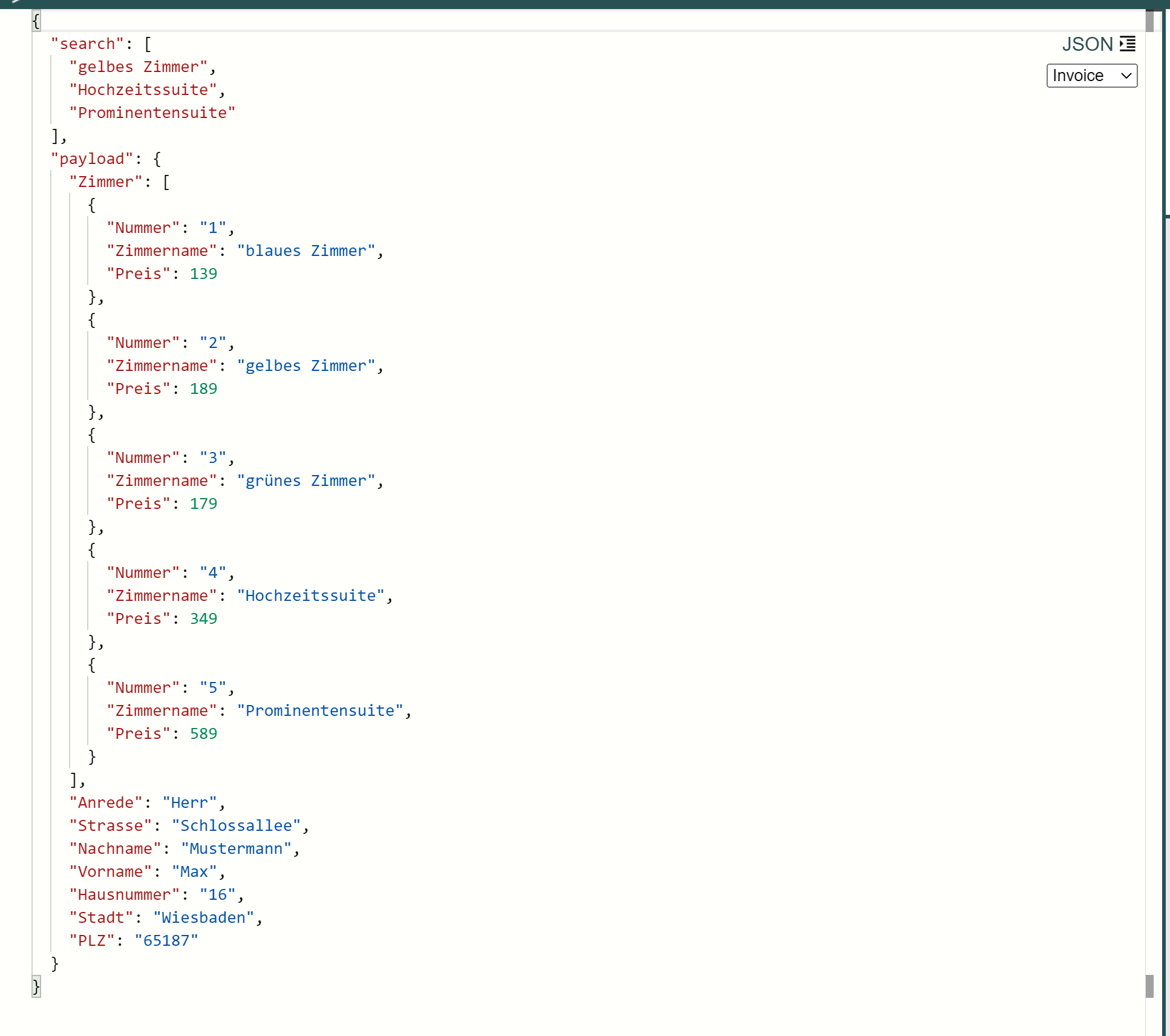Click the "payload" key
Screen dimensions: 1170x1036
tap(92, 159)
